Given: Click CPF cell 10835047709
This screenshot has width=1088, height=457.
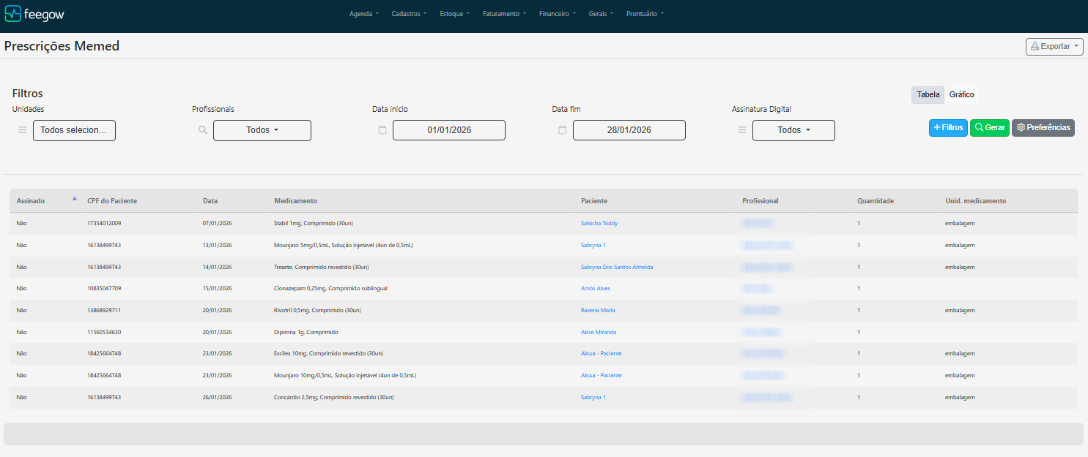Looking at the screenshot, I should coord(105,288).
